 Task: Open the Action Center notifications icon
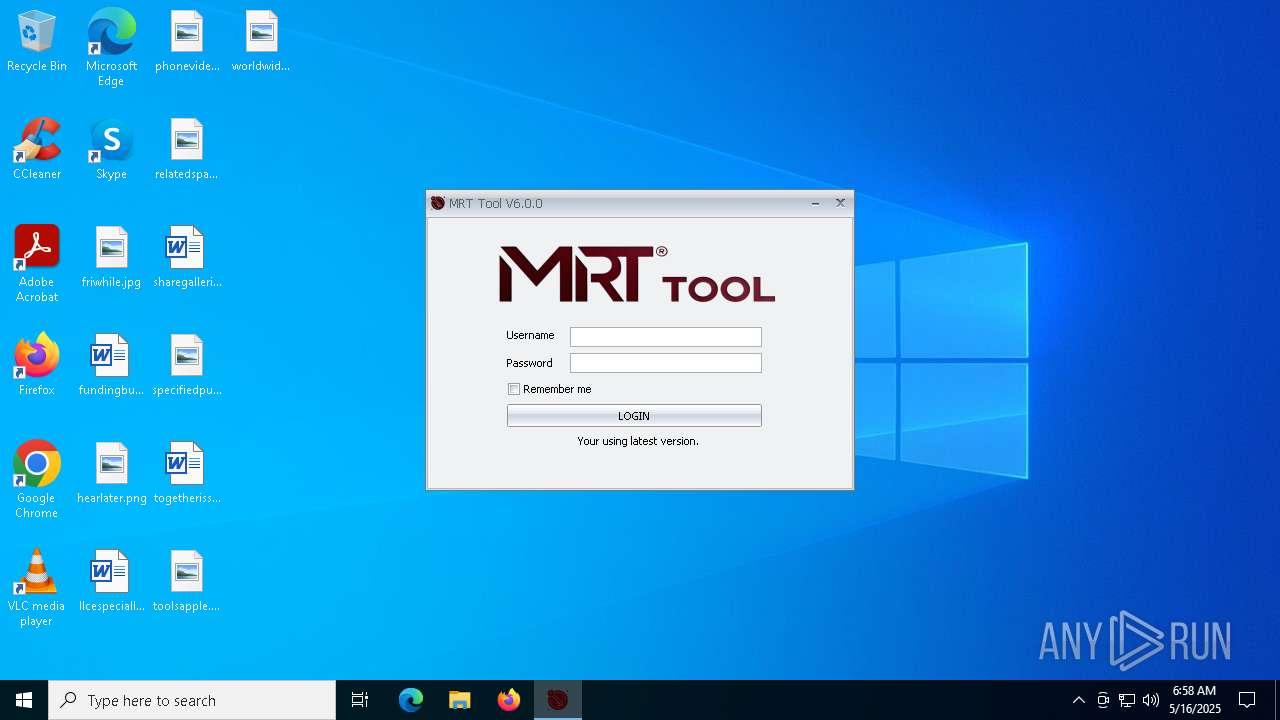pos(1247,700)
